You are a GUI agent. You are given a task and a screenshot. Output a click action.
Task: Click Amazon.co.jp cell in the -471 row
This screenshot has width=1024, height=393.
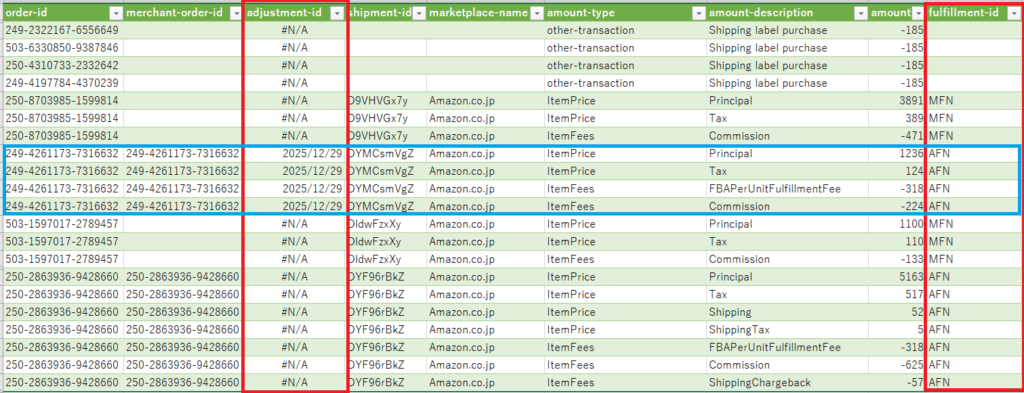[485, 136]
